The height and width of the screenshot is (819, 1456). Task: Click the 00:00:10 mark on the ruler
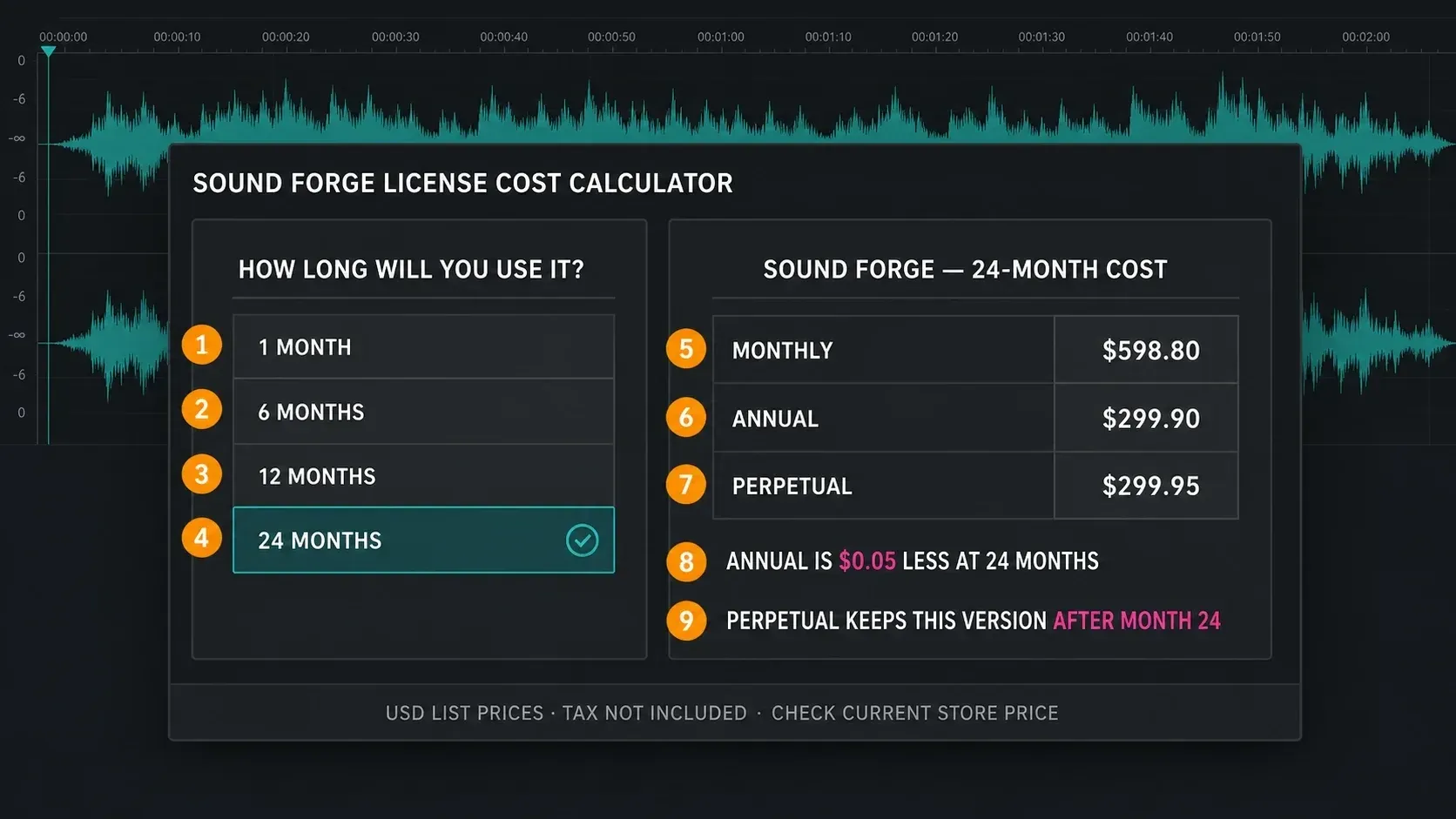tap(177, 37)
